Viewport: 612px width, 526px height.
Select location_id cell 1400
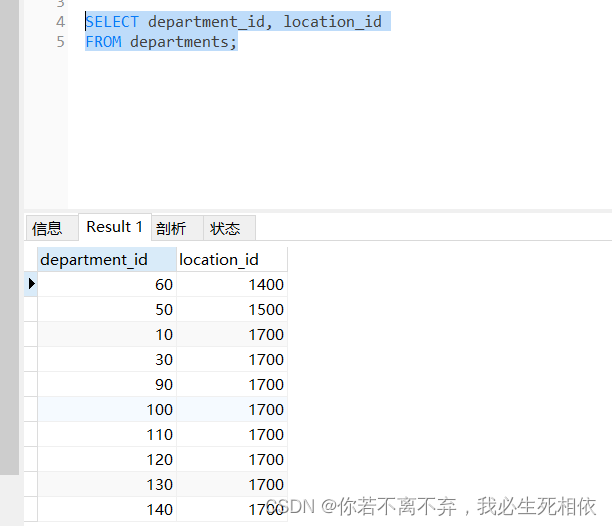(x=232, y=284)
